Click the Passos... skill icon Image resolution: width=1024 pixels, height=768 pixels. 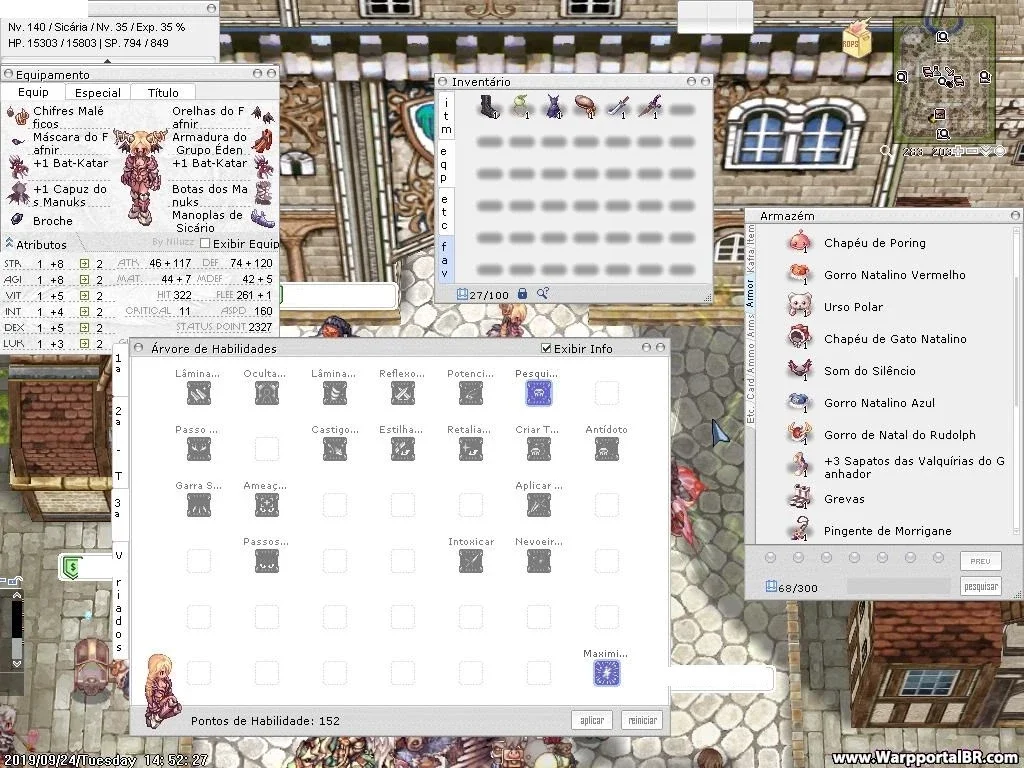coord(266,561)
